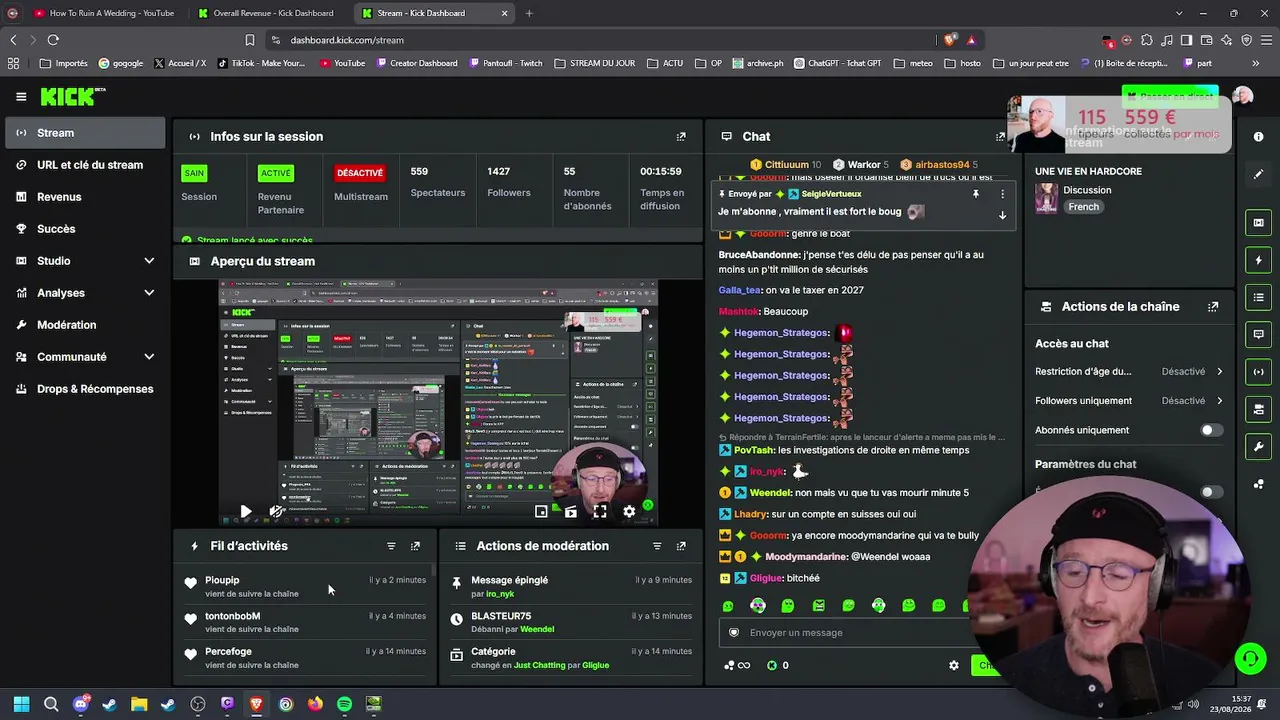
Task: Play the stream preview
Action: (245, 511)
